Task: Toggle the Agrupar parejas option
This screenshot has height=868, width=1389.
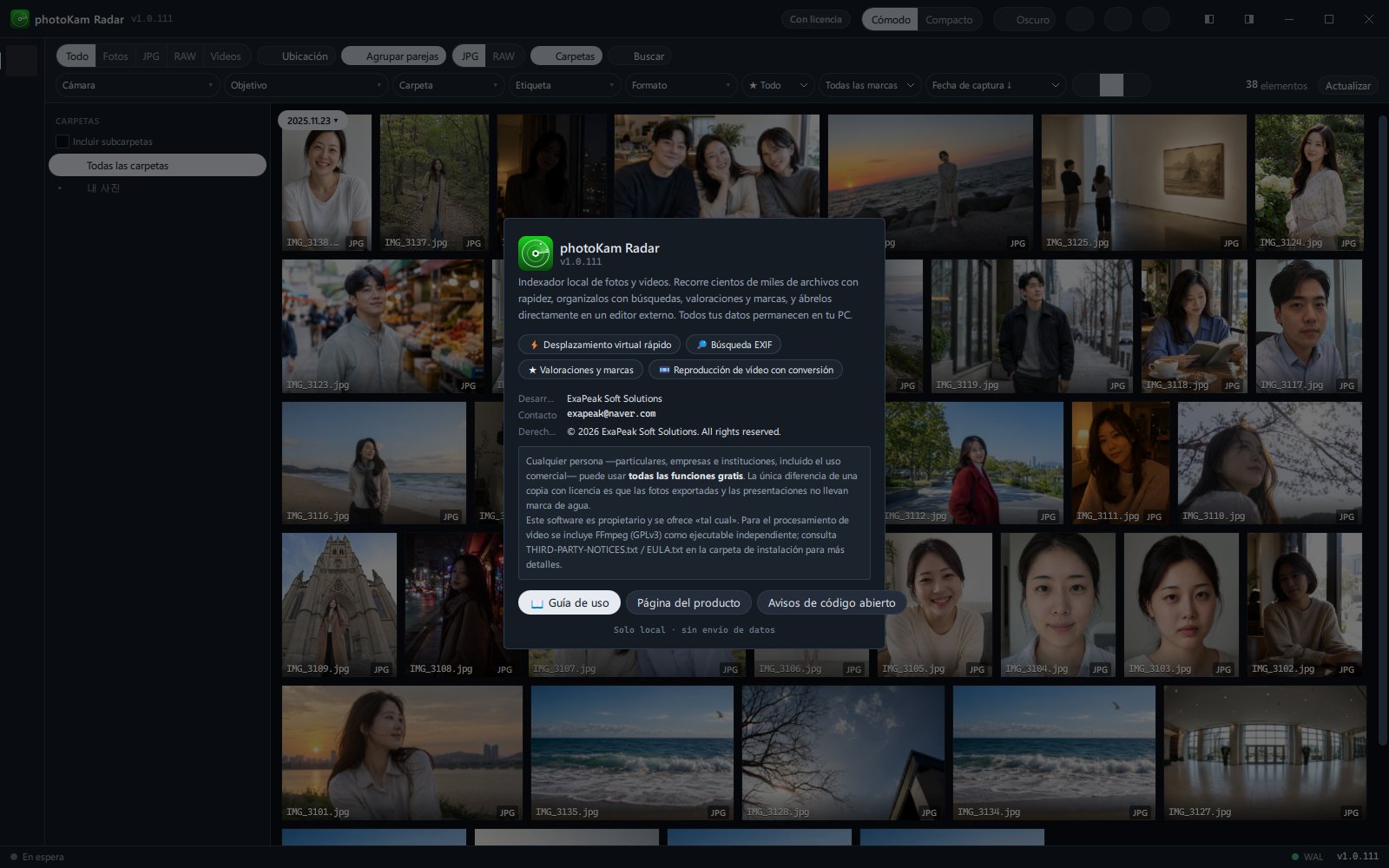Action: click(x=394, y=56)
